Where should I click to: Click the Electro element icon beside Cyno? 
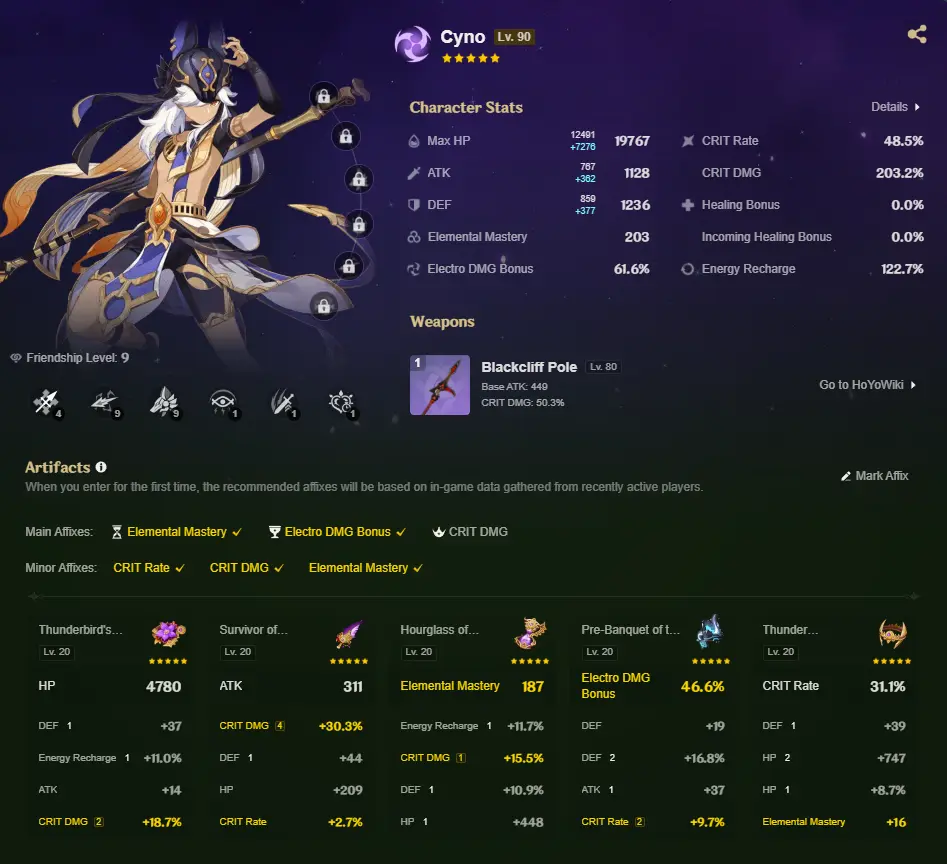click(x=413, y=44)
